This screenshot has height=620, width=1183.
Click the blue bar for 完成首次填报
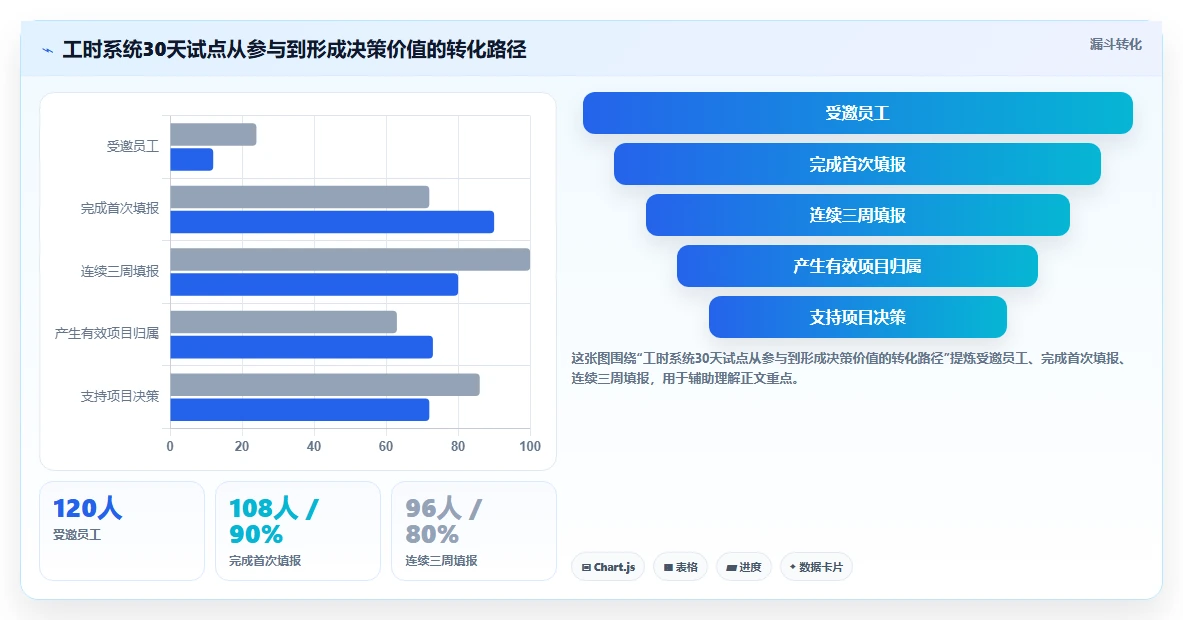pos(332,222)
